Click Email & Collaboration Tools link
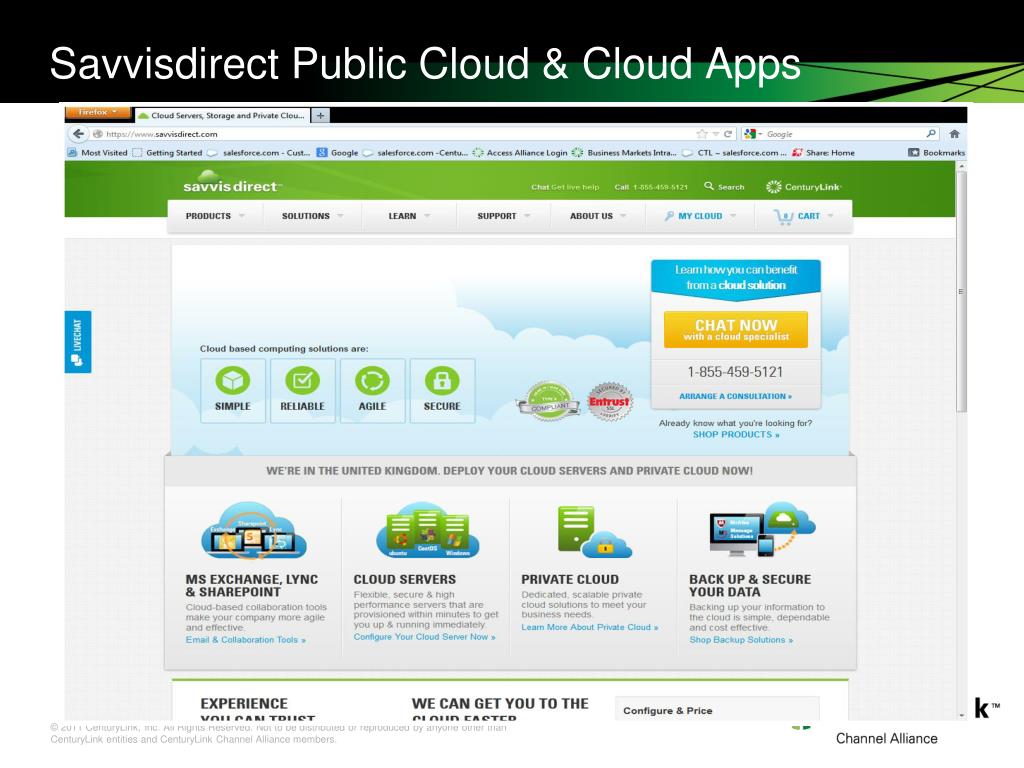The width and height of the screenshot is (1024, 768). tap(246, 640)
